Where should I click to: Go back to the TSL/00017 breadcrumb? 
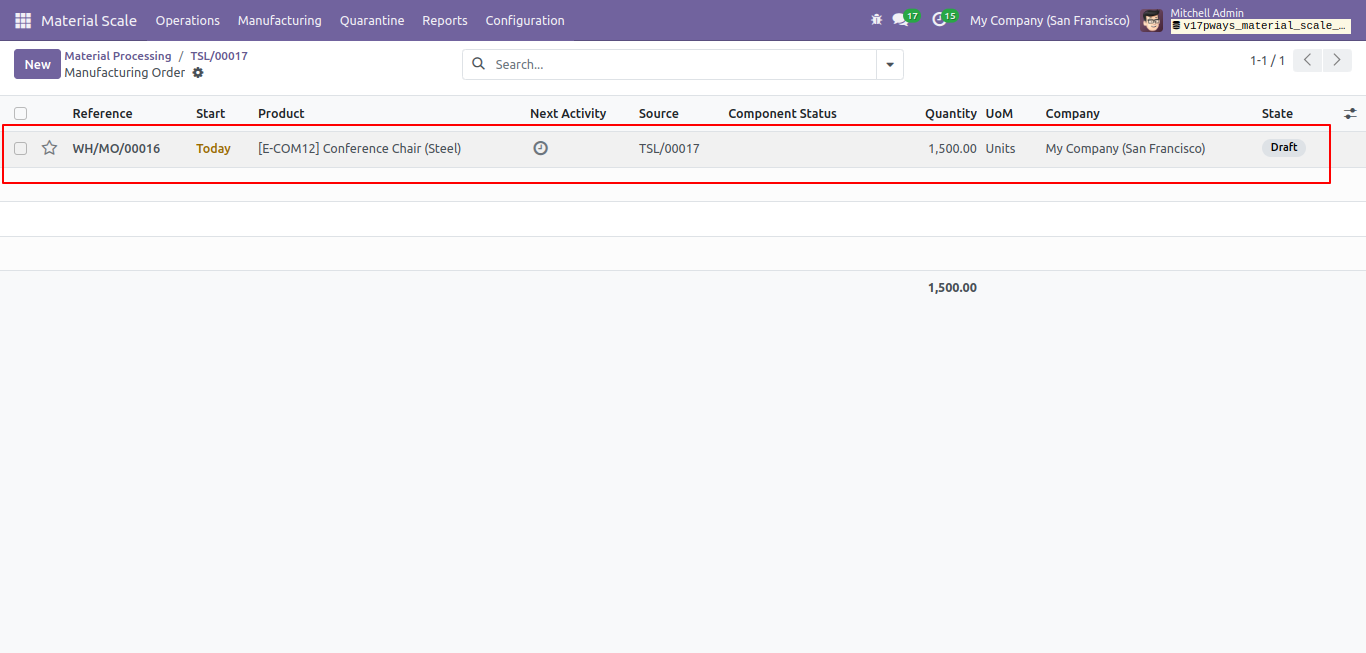219,56
